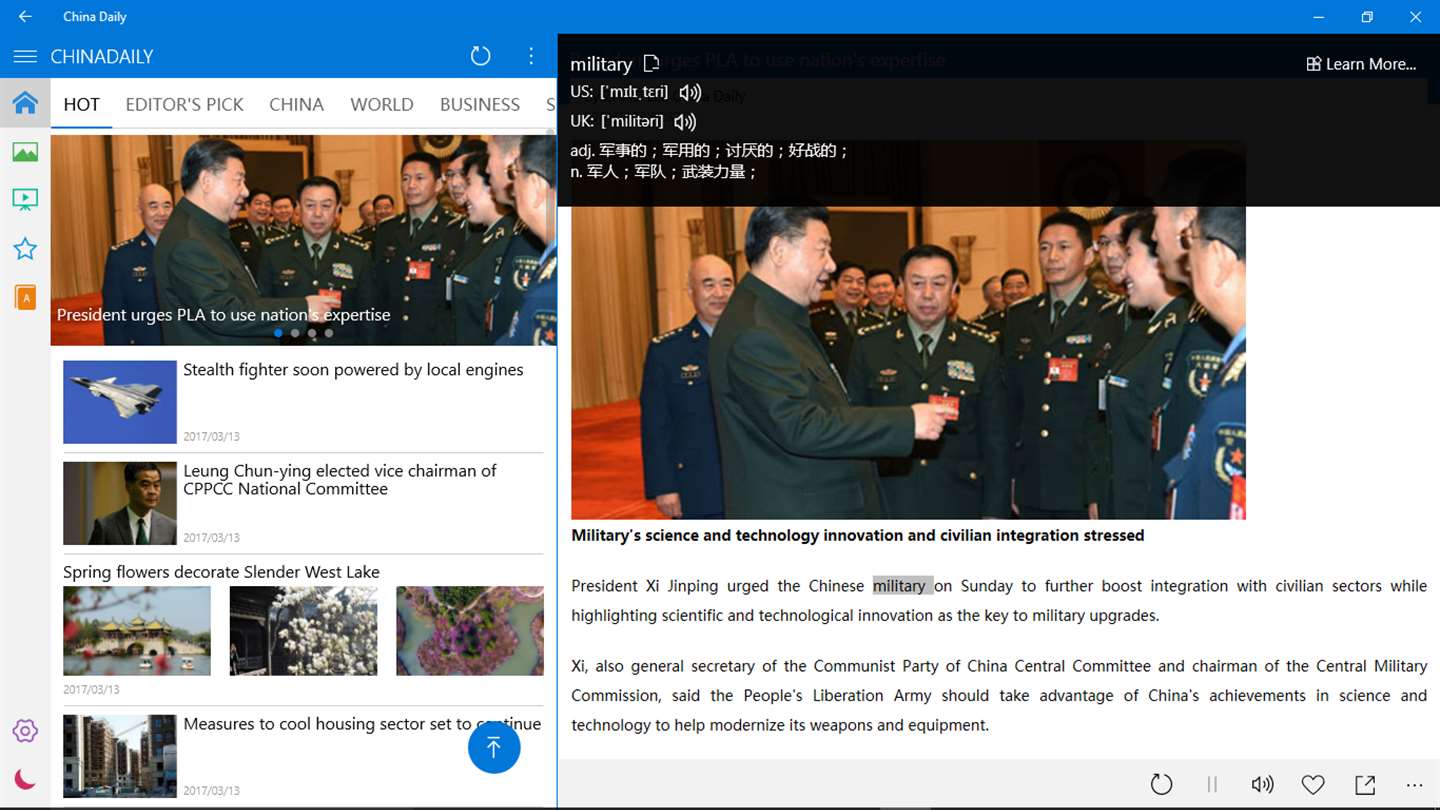Image resolution: width=1440 pixels, height=810 pixels.
Task: Click the housing construction thumbnail
Action: click(120, 756)
